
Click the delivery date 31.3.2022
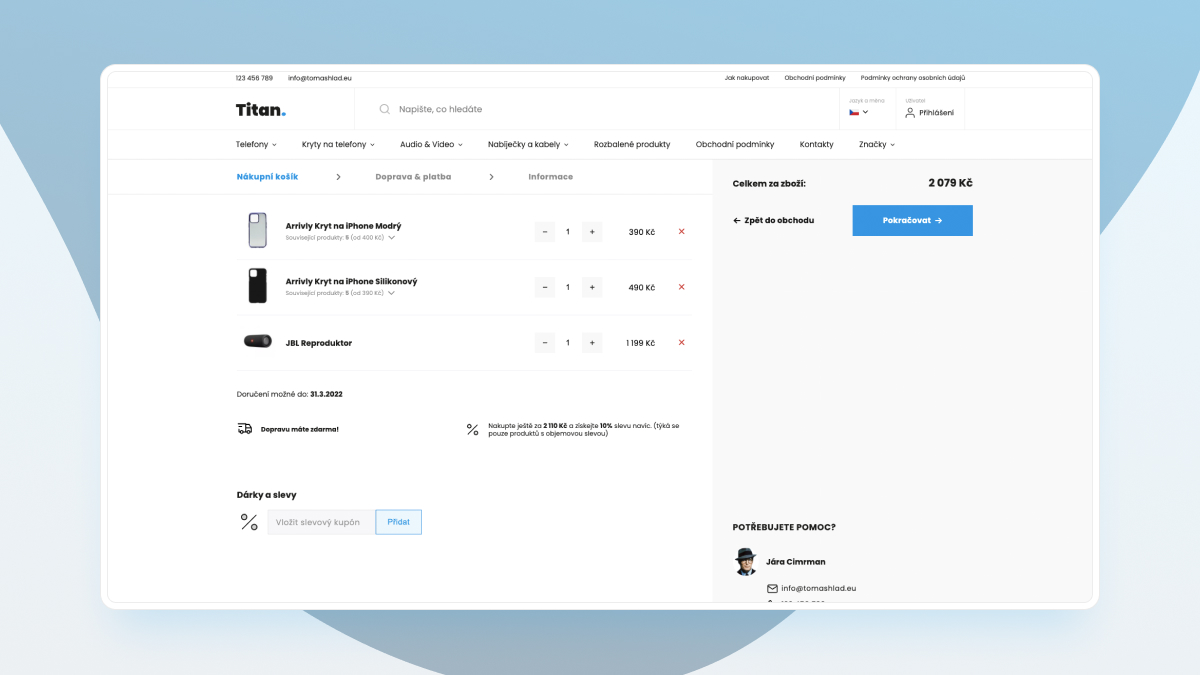pyautogui.click(x=326, y=394)
